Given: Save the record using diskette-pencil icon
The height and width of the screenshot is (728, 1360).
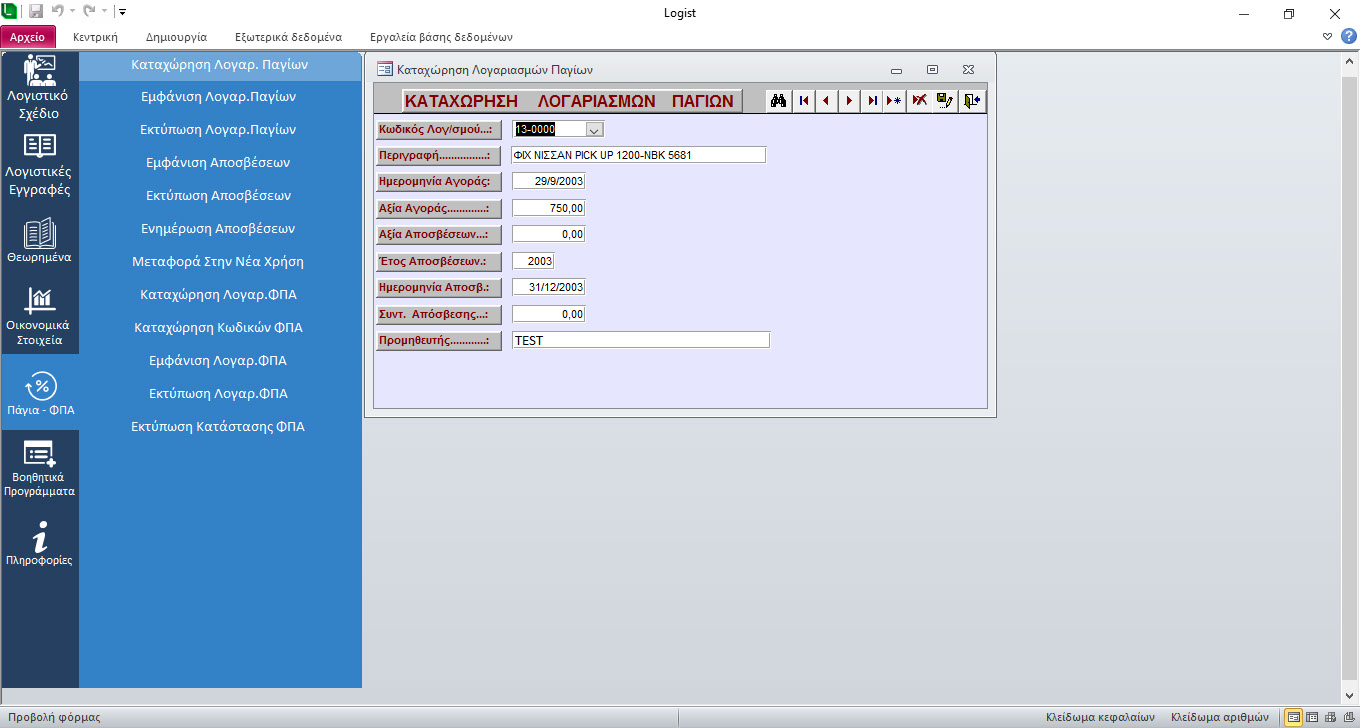Looking at the screenshot, I should tap(945, 101).
